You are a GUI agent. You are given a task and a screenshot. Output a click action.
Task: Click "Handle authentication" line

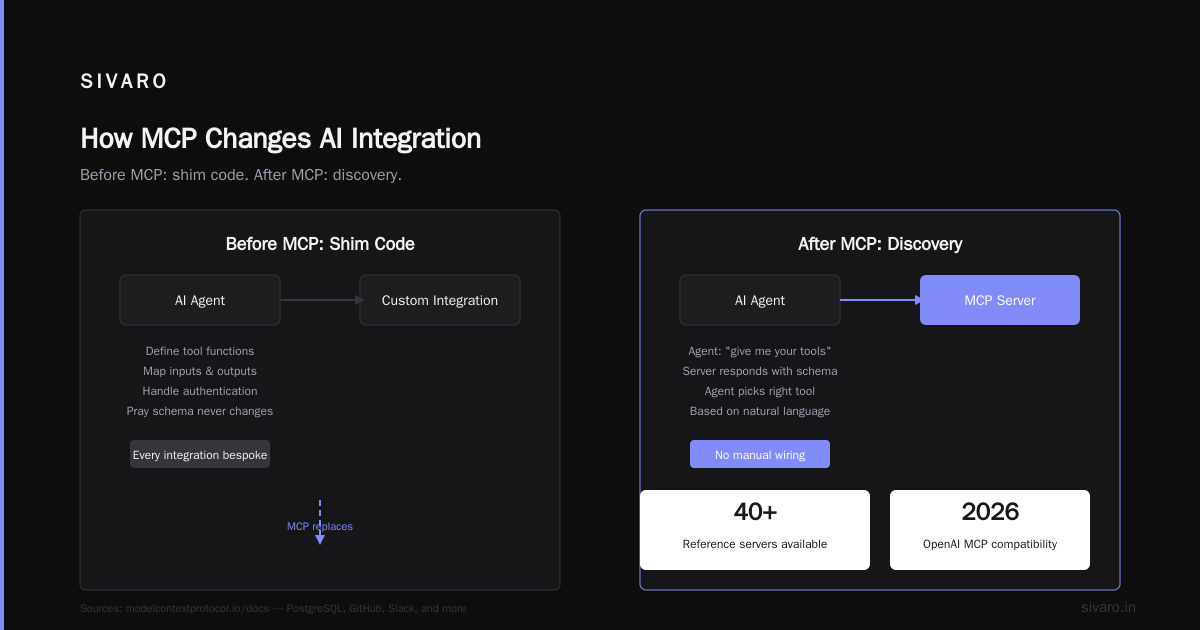pyautogui.click(x=200, y=391)
